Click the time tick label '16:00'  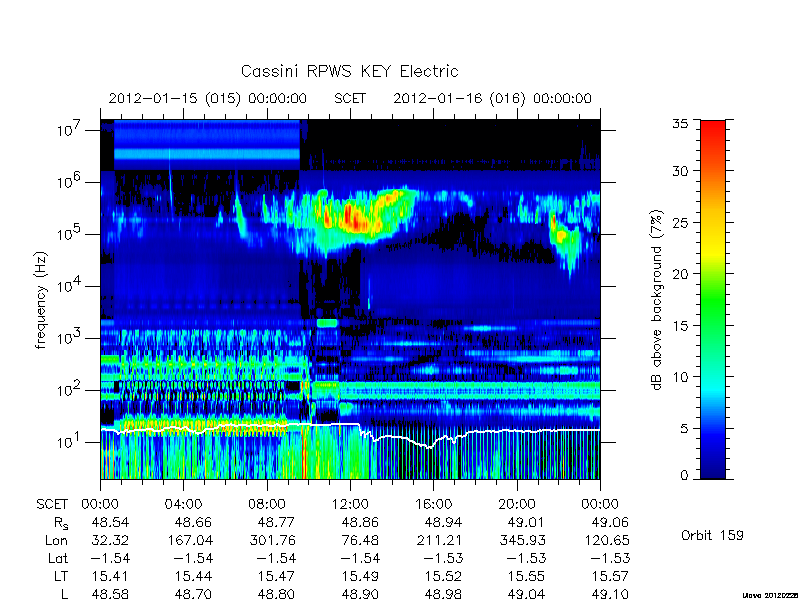tap(434, 505)
